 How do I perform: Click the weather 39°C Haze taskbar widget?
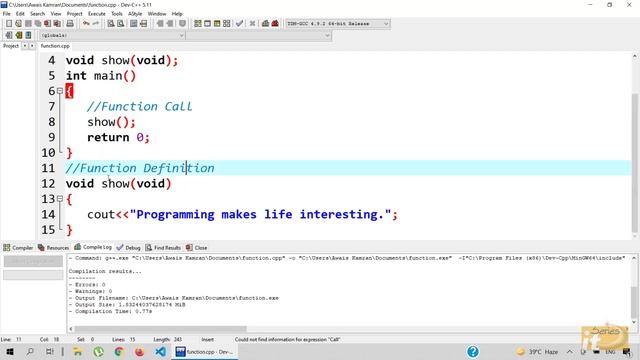537,351
